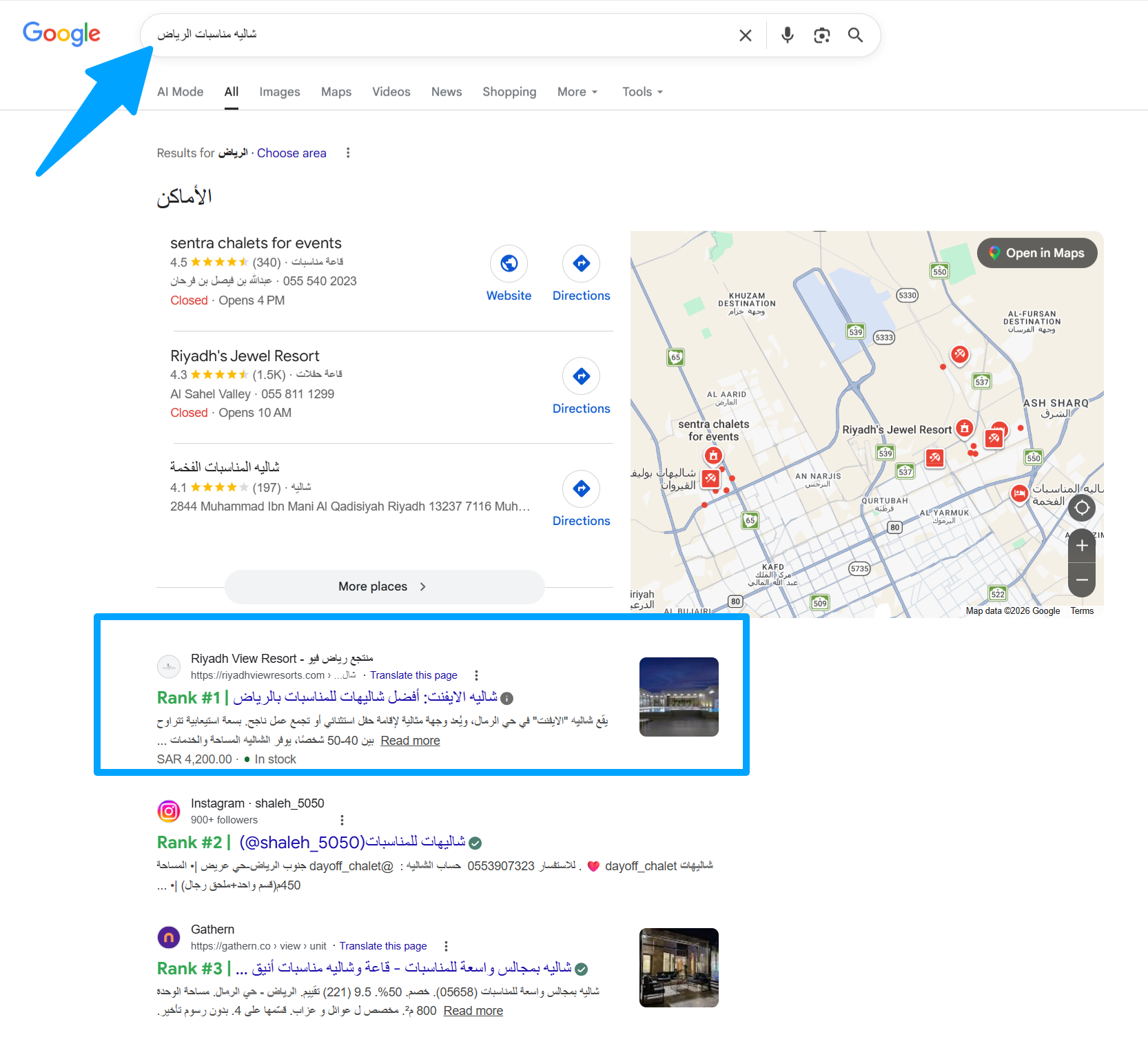Screen dimensions: 1148x1037
Task: Open Google Lens image search icon
Action: pyautogui.click(x=821, y=35)
